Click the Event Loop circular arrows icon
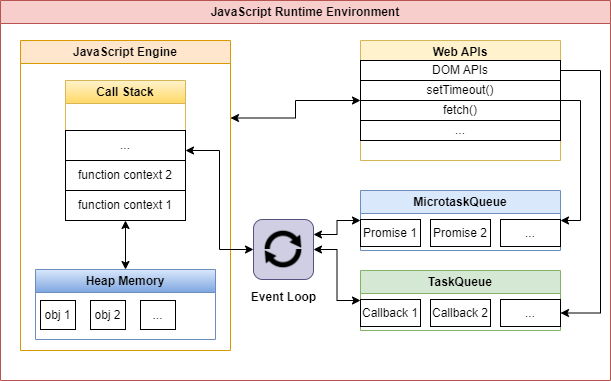 [x=283, y=249]
